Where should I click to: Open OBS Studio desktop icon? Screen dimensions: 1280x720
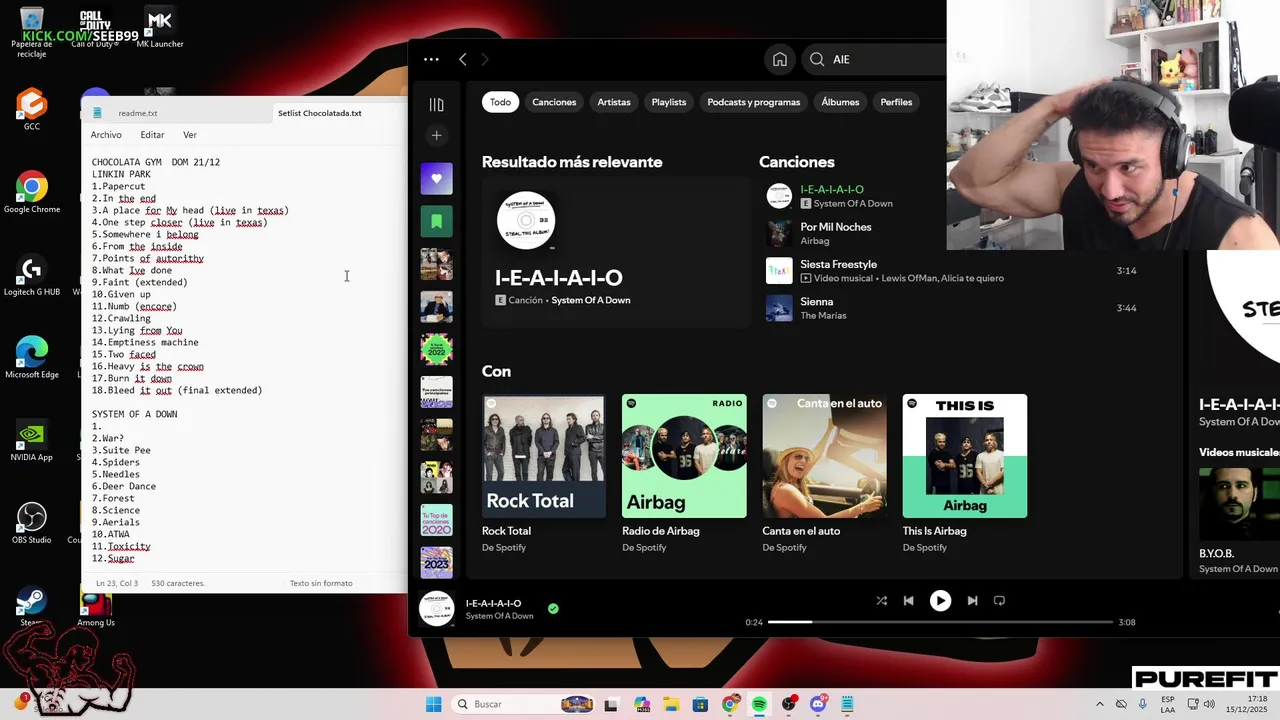pos(31,524)
